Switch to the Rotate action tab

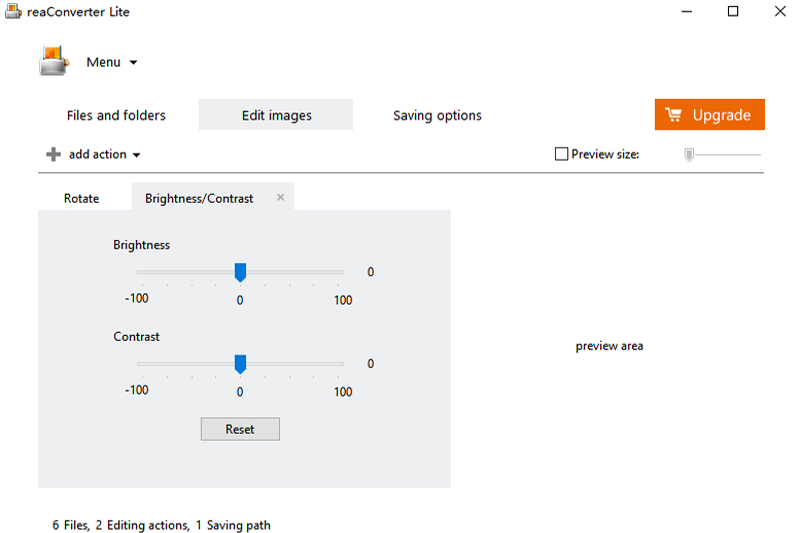pos(82,198)
